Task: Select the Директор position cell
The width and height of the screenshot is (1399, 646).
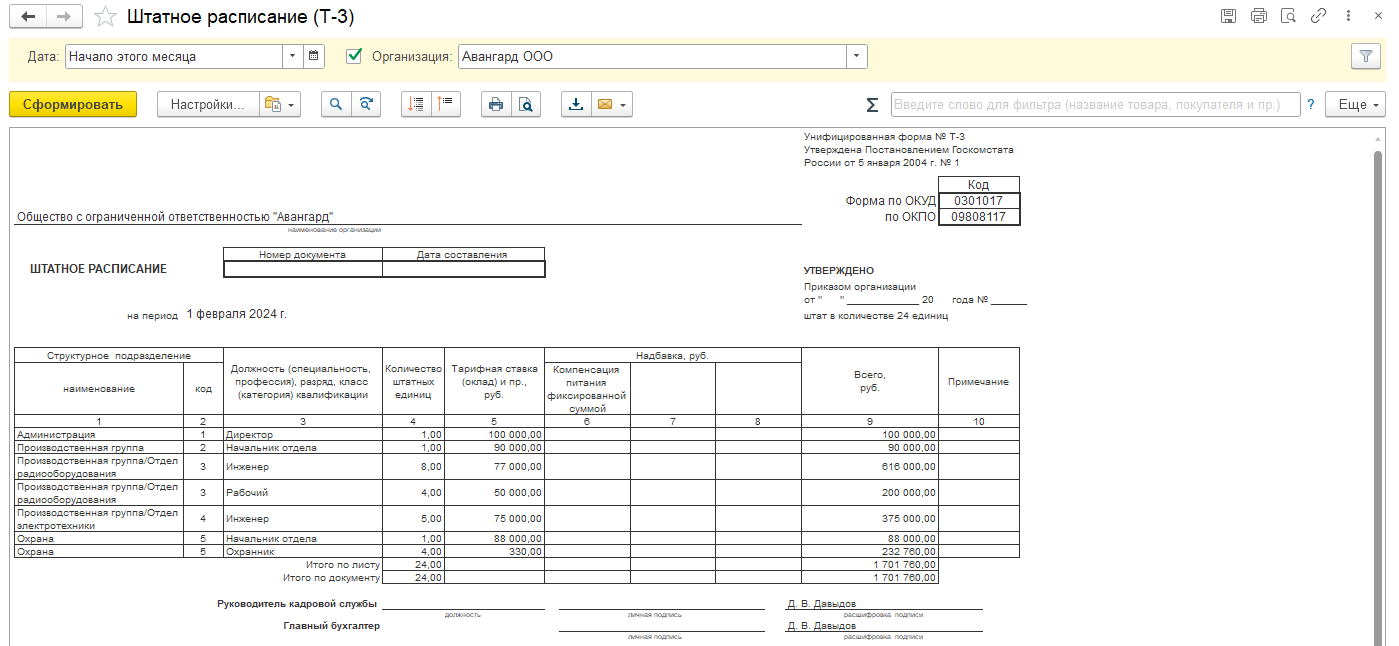Action: [303, 435]
